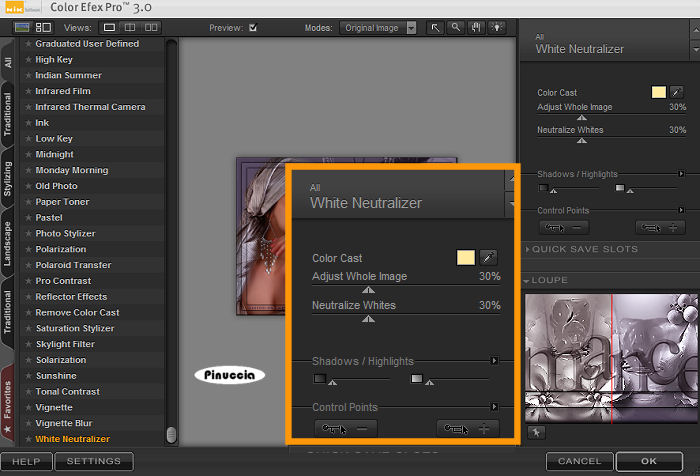
Task: Pick color cast with eyedropper in right panel
Action: pos(677,92)
